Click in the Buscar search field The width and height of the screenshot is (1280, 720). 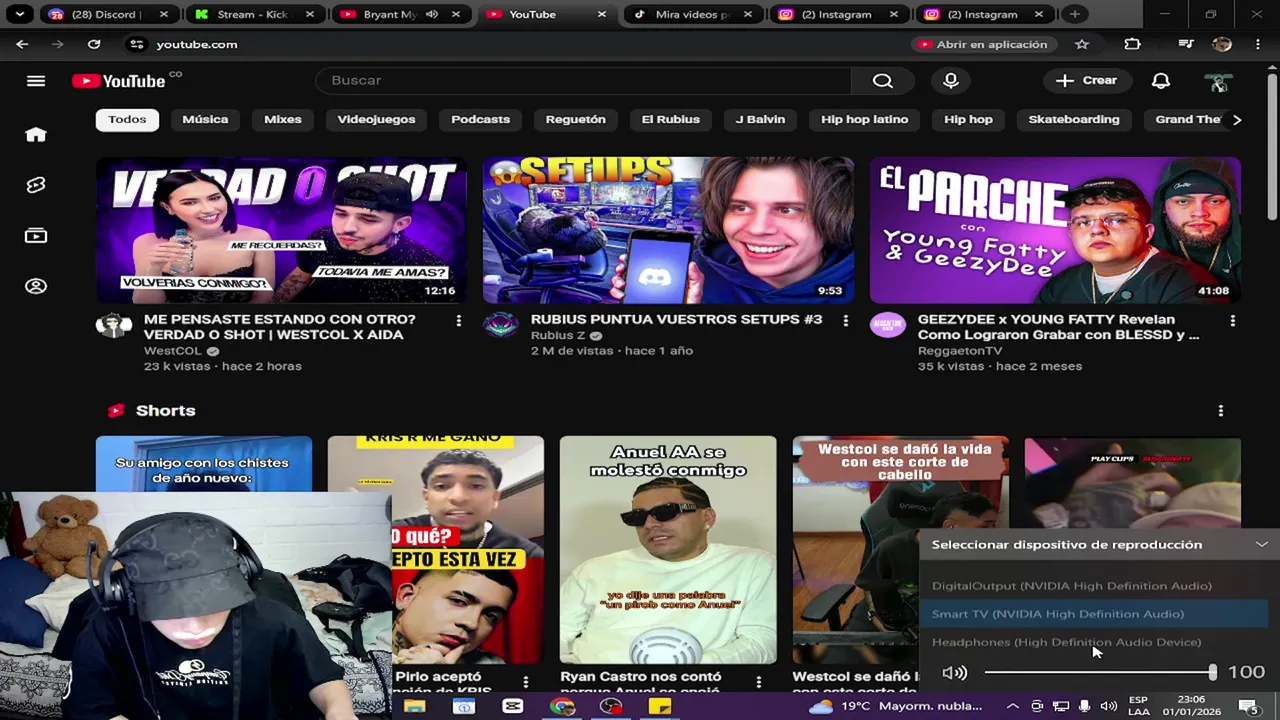[583, 81]
